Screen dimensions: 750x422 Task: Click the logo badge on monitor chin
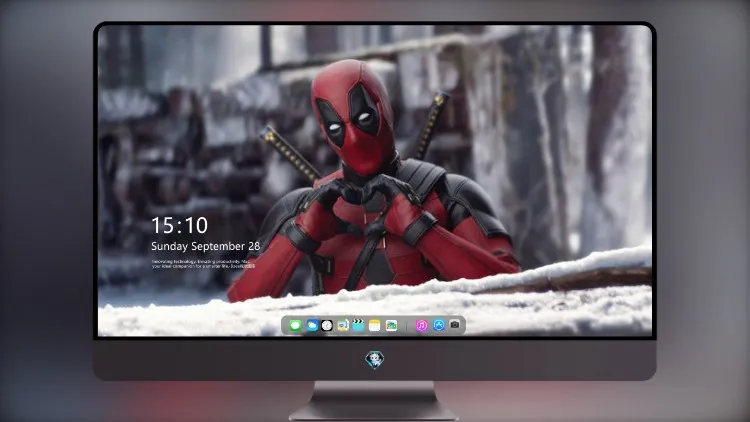pos(375,360)
